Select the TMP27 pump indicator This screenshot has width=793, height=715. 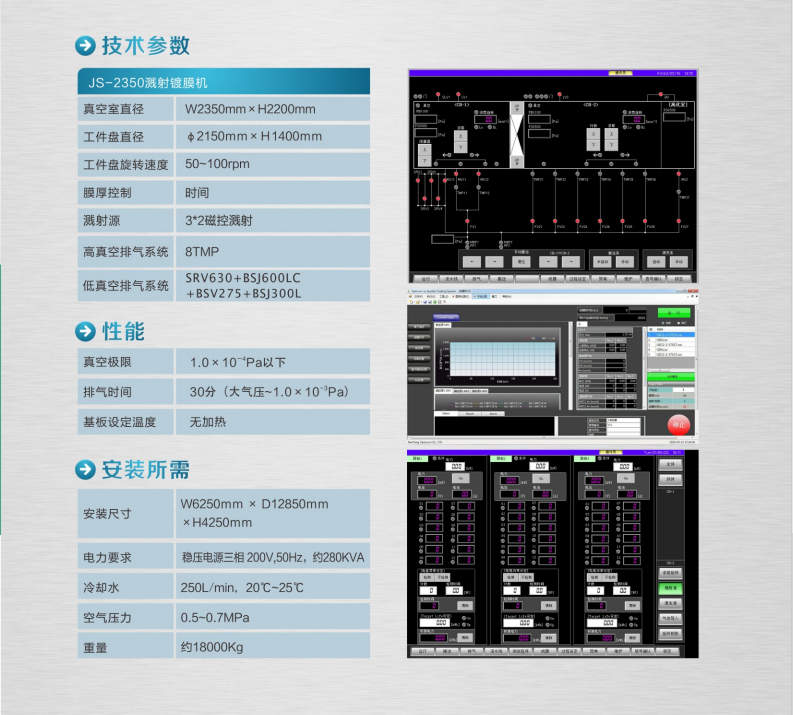[x=679, y=192]
